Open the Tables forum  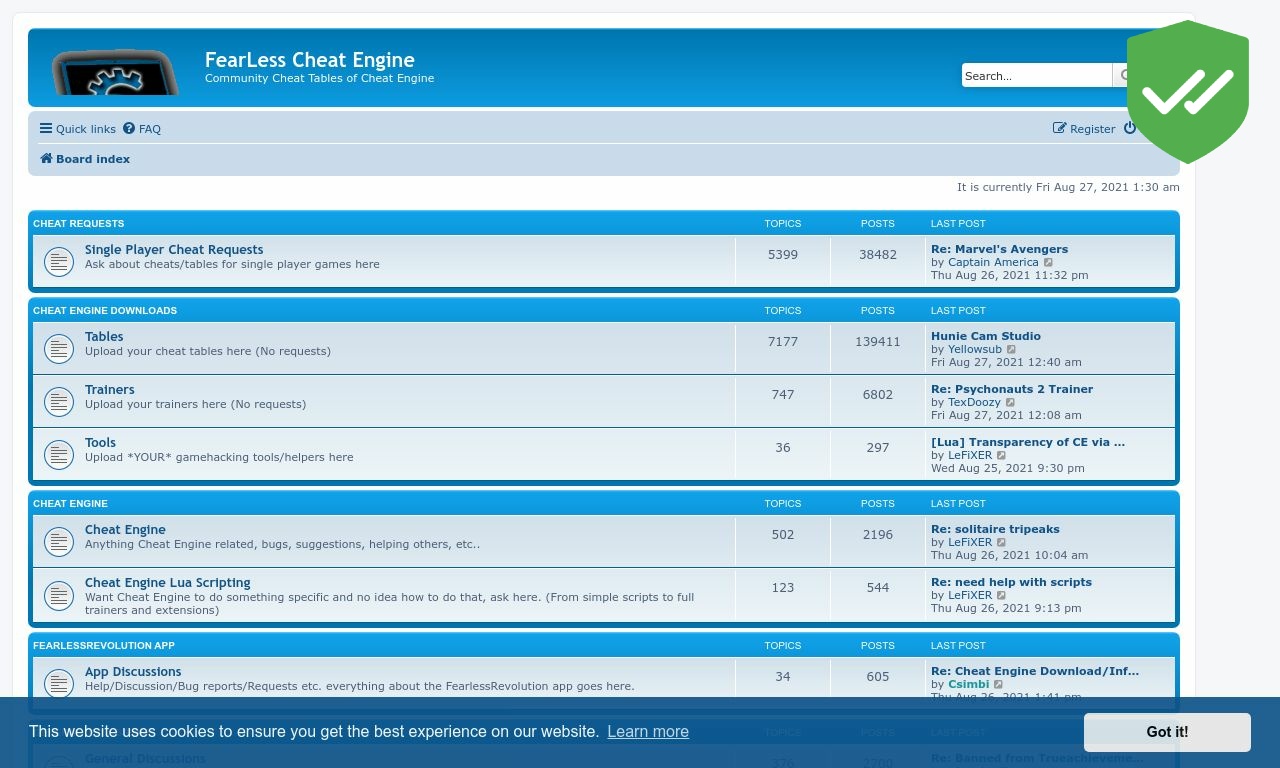(104, 337)
